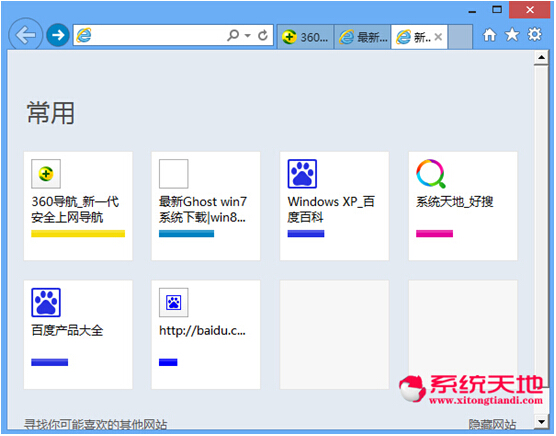The image size is (556, 436).
Task: Open the Windows XP_百度百科 tile
Action: [334, 206]
